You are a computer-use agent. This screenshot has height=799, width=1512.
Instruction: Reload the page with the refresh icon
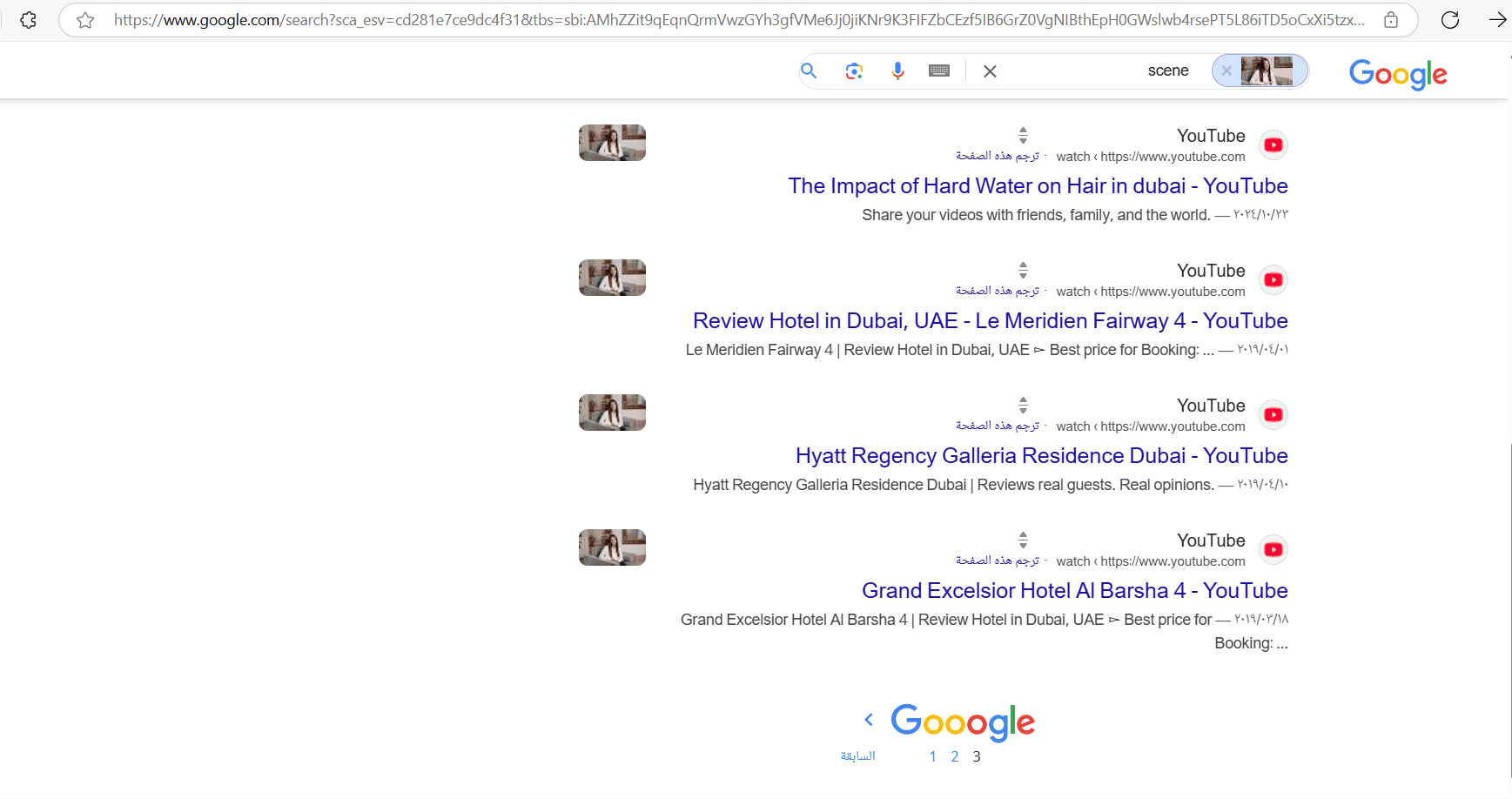[x=1450, y=20]
